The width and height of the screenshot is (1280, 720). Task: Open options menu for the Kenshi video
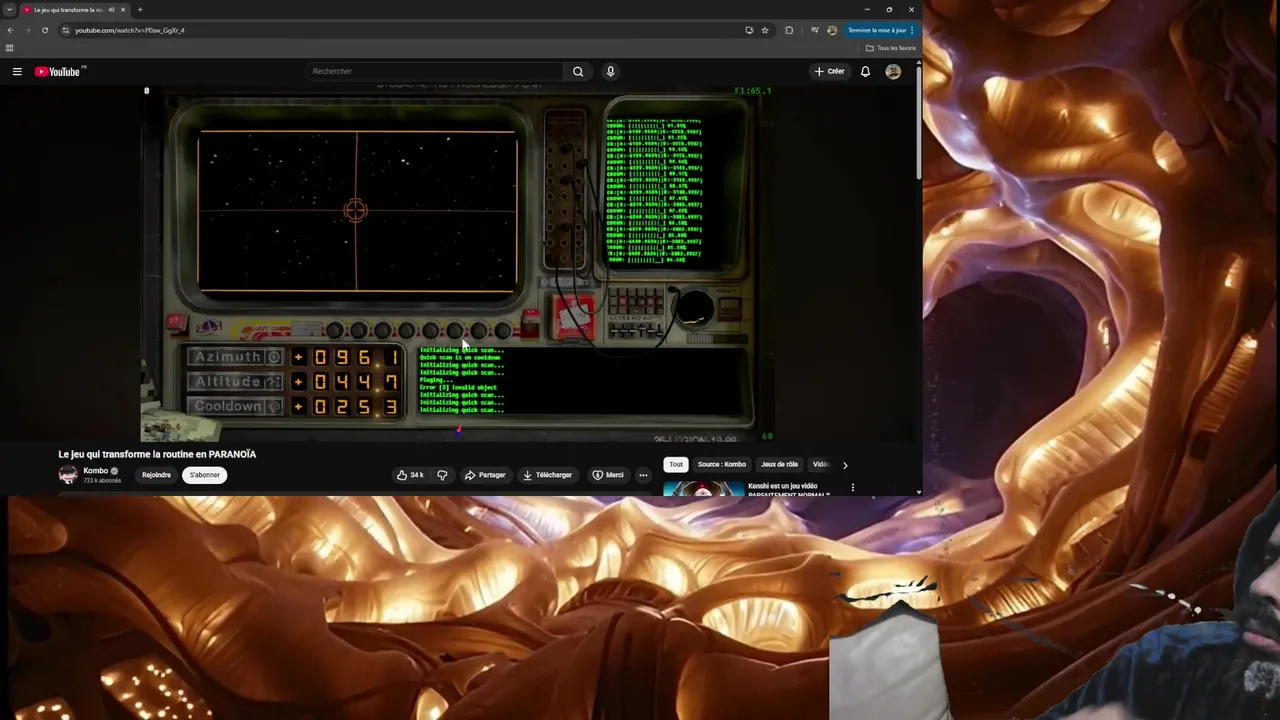tap(853, 487)
